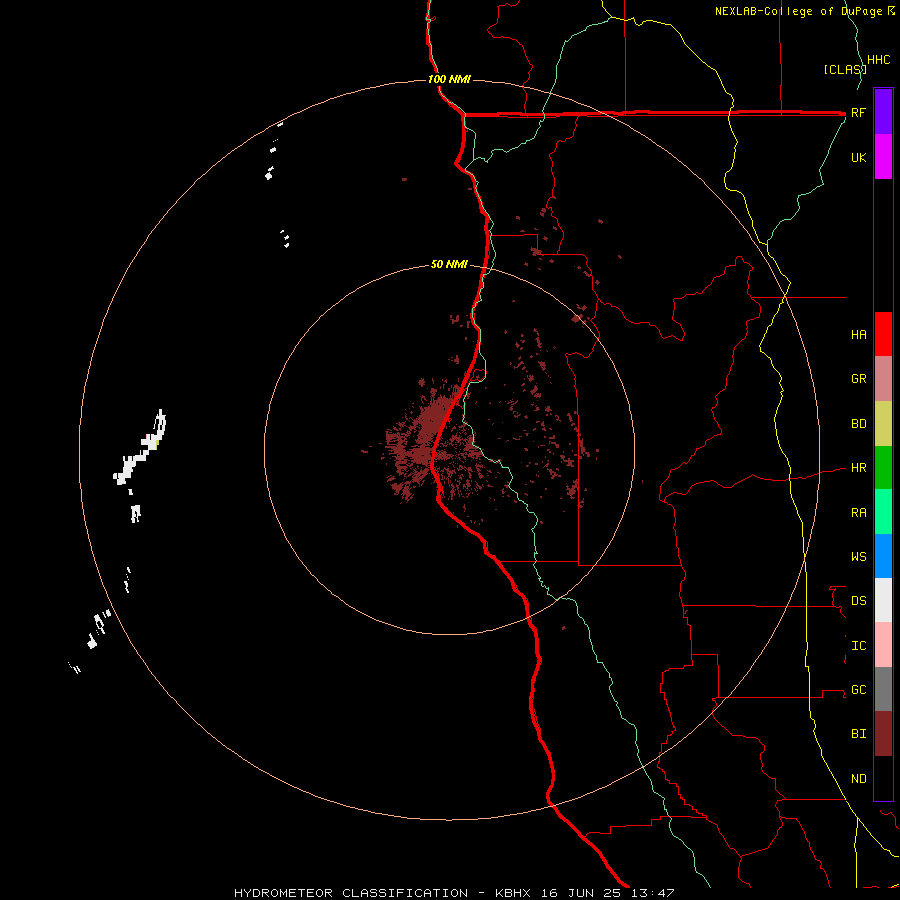The height and width of the screenshot is (900, 900).
Task: Click the blue WS legend swatch
Action: 883,556
